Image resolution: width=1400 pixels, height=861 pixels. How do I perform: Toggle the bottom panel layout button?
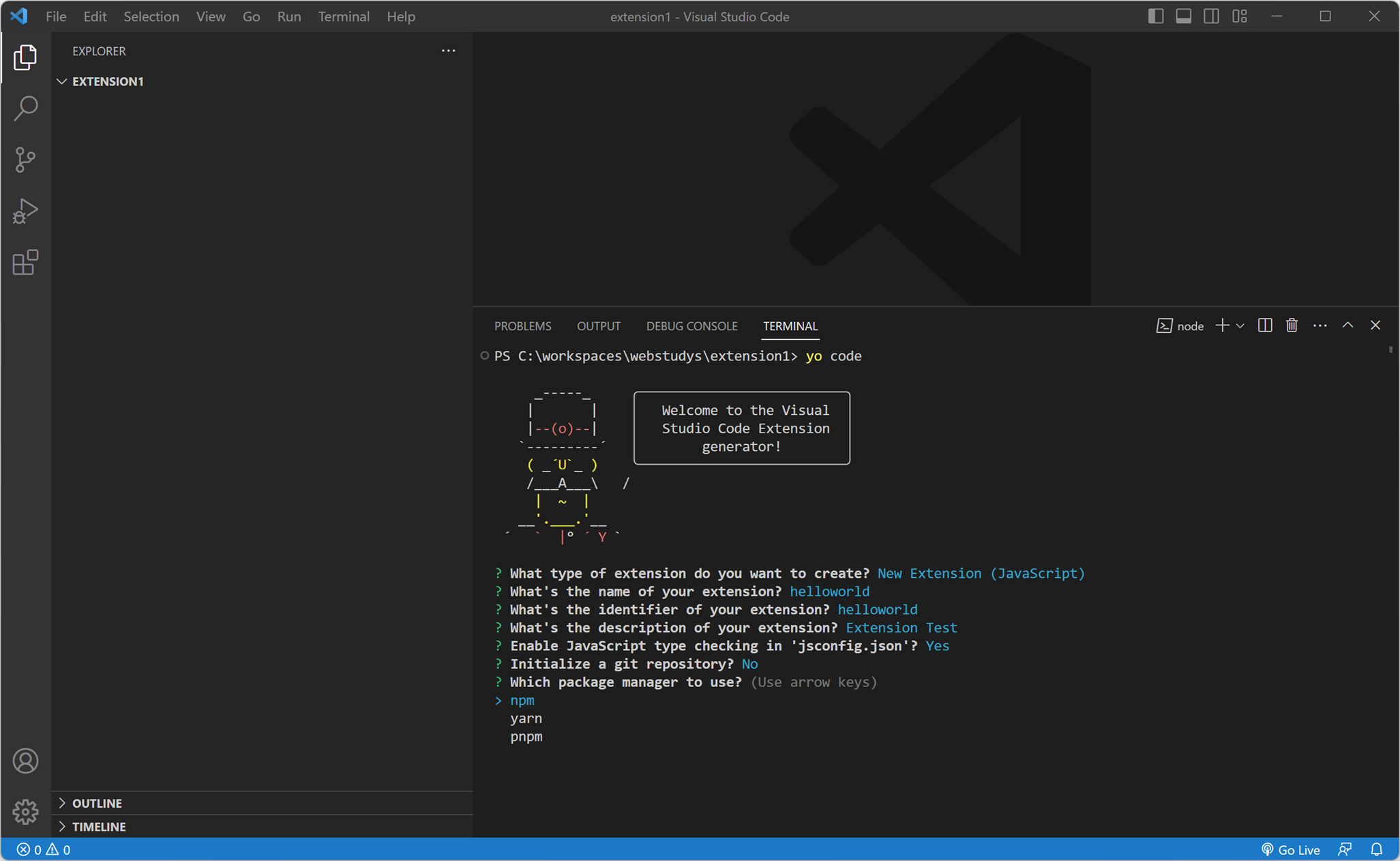(x=1183, y=16)
